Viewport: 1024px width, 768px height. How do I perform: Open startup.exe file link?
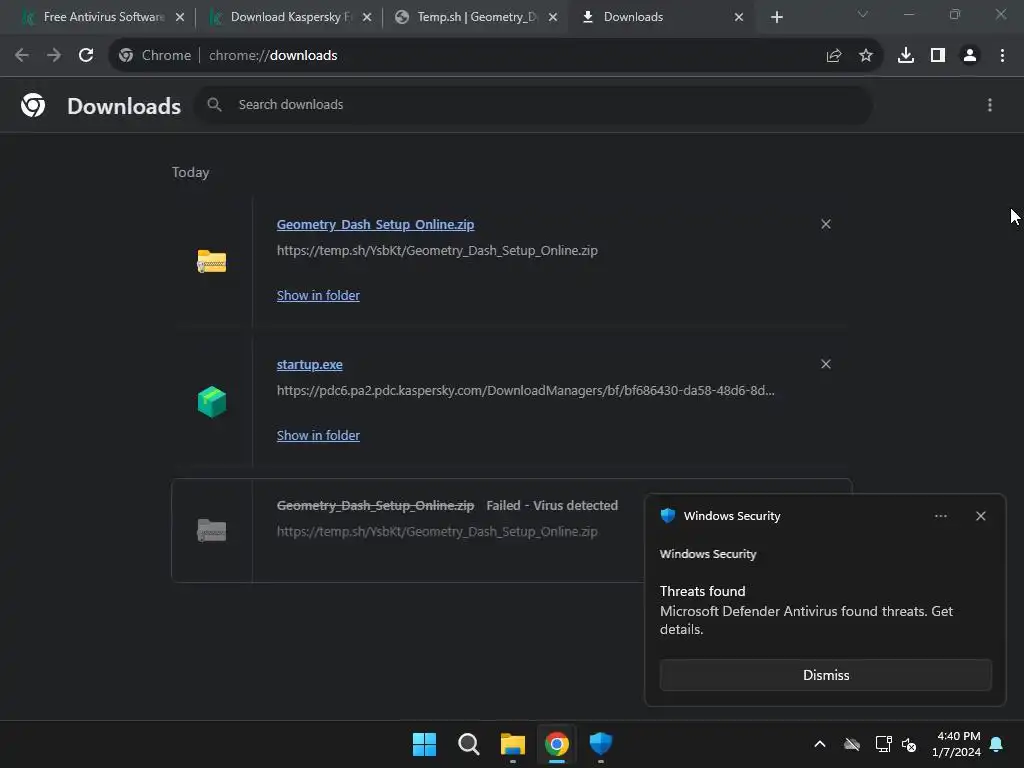(310, 364)
